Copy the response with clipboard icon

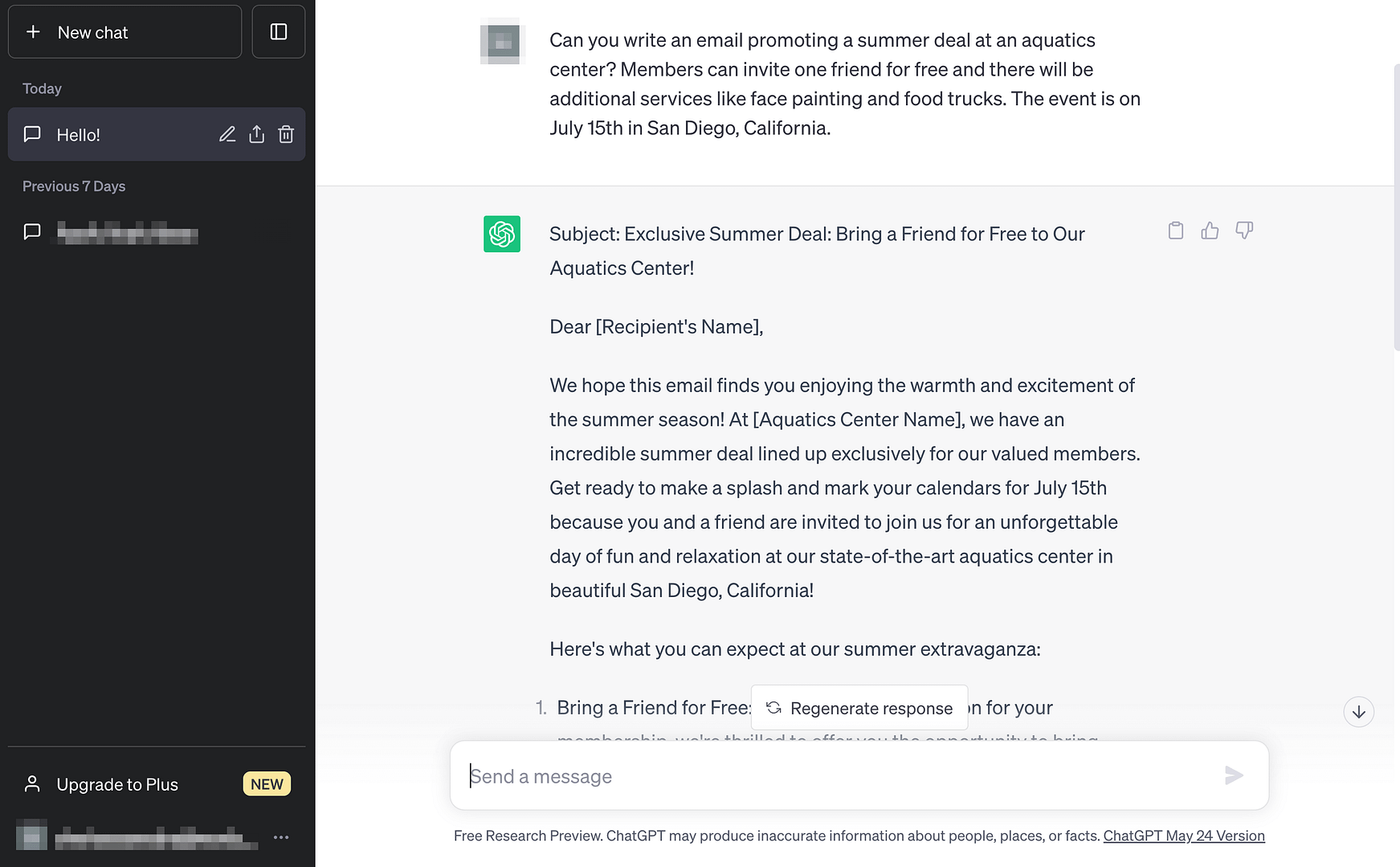tap(1175, 231)
